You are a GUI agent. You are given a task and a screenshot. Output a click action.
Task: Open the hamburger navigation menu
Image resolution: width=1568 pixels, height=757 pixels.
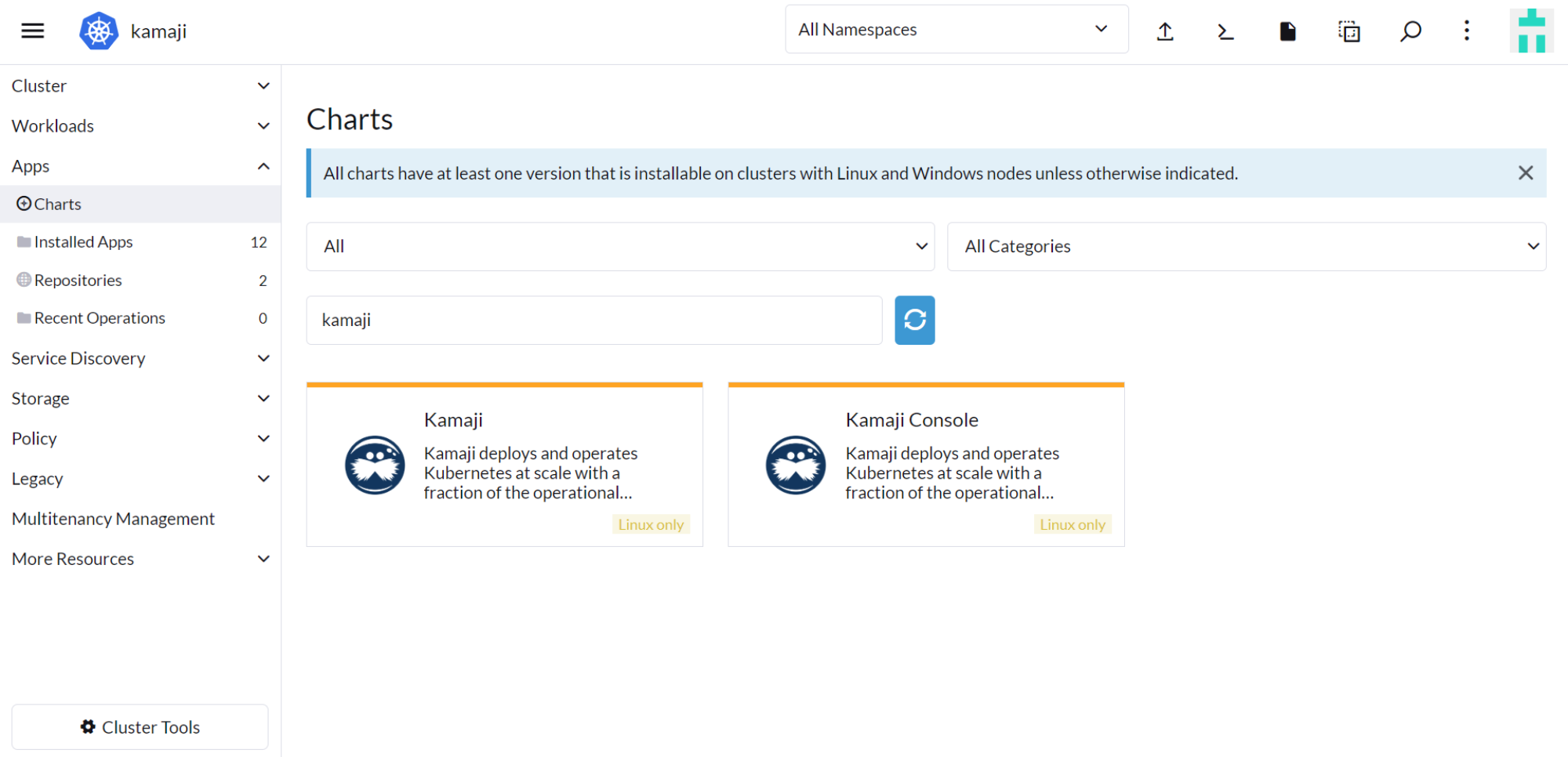tap(32, 31)
